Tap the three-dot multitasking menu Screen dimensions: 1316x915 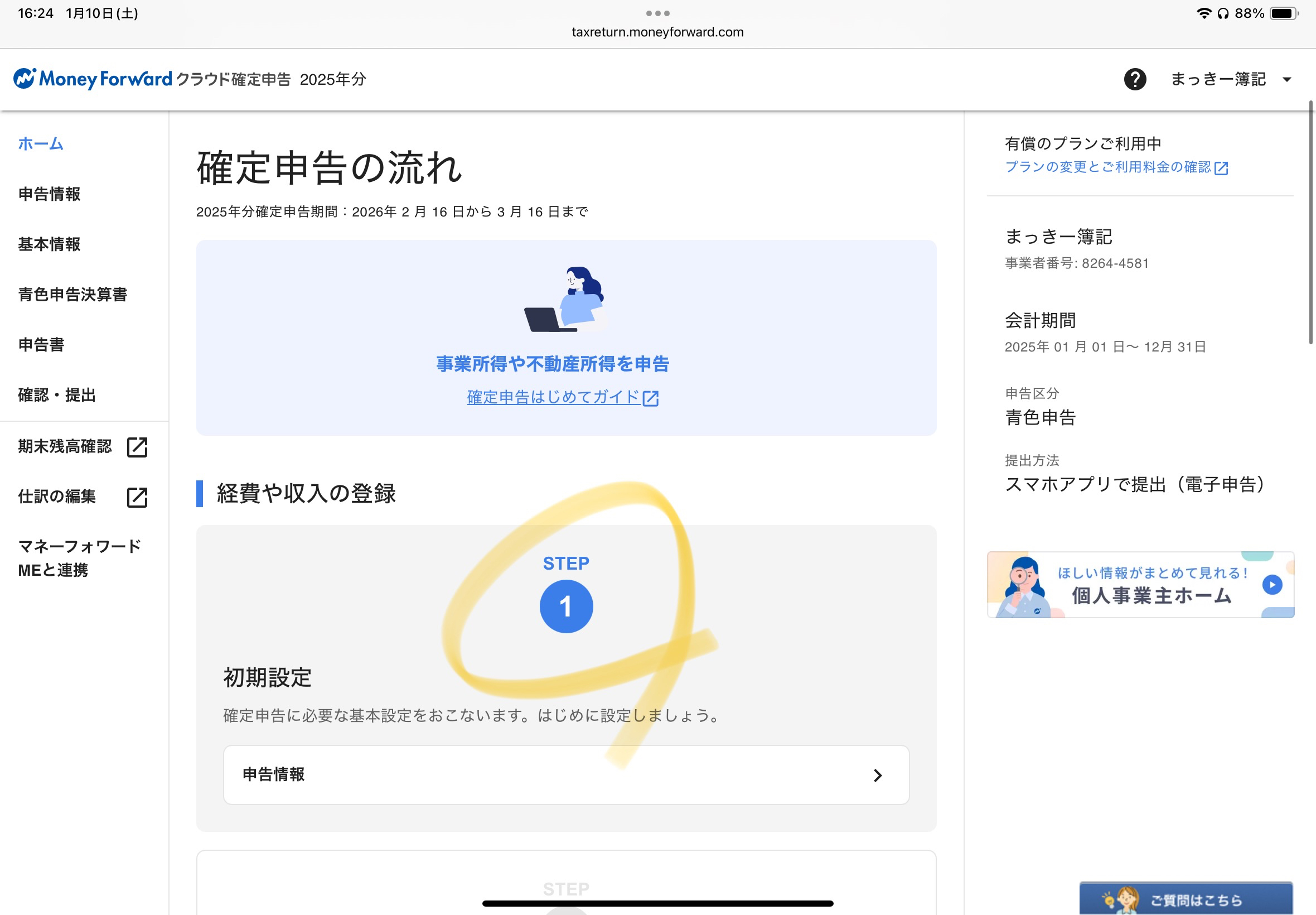click(657, 13)
